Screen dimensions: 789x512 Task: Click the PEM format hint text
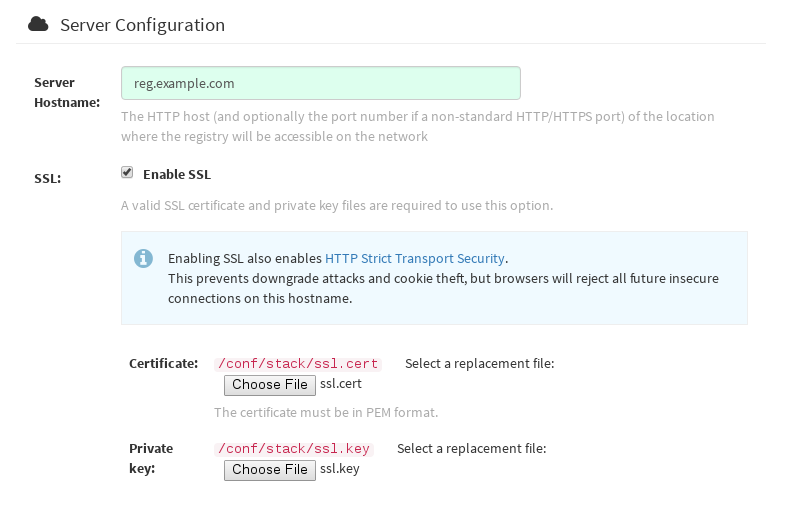[326, 412]
